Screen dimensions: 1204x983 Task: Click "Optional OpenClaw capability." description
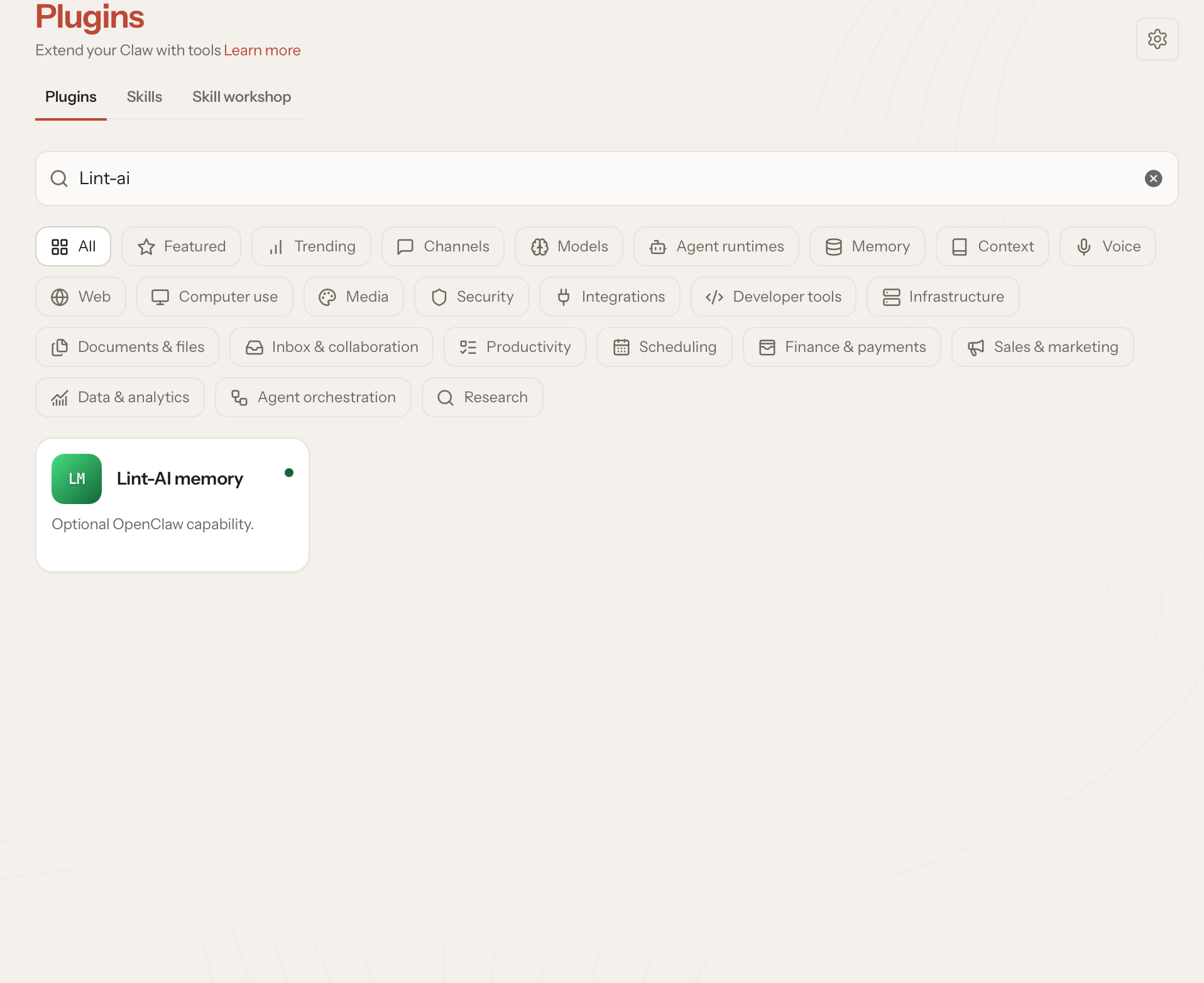(x=153, y=524)
